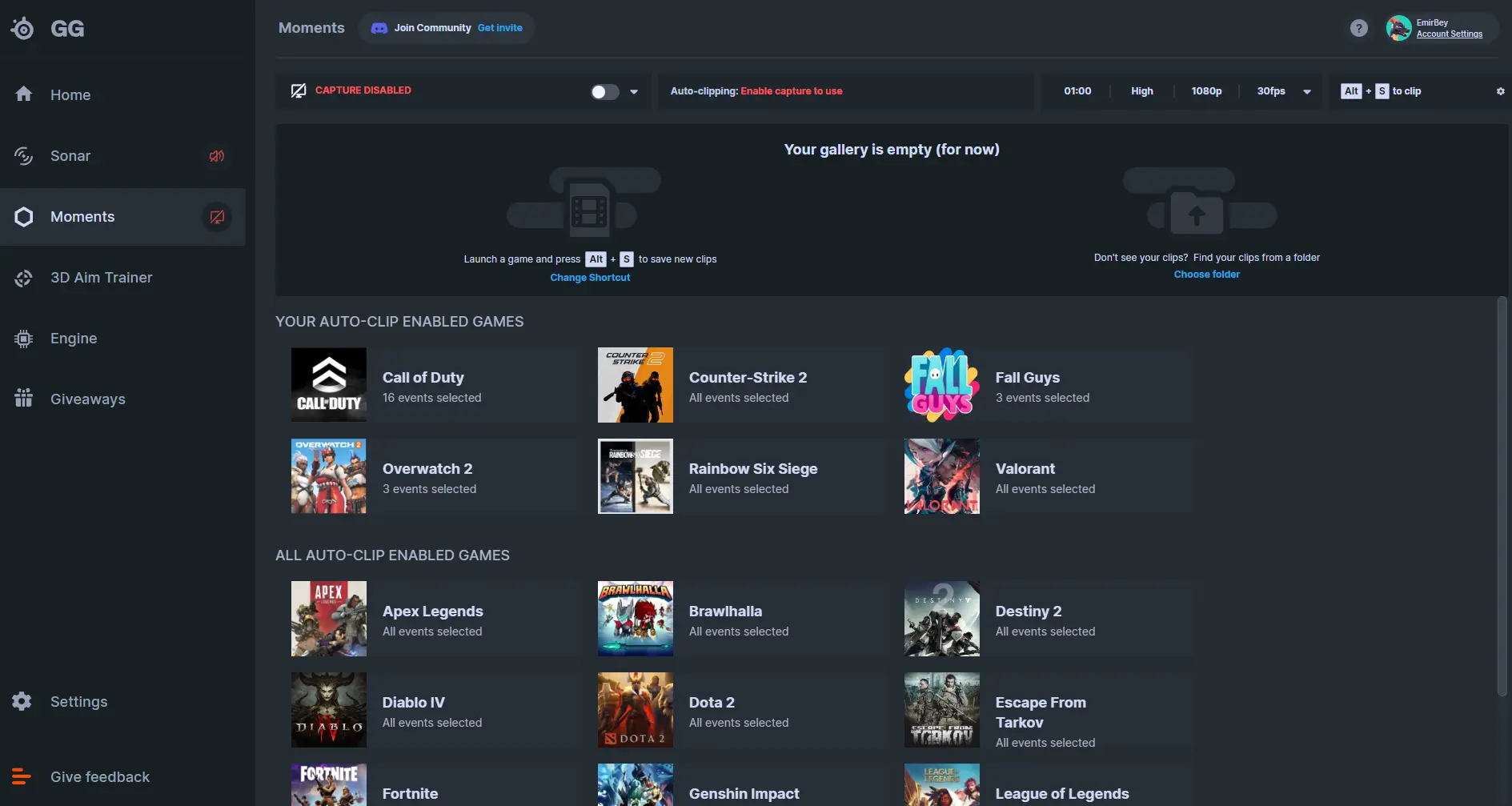The image size is (1512, 806).
Task: Open the Valorant game thumbnail
Action: tap(942, 476)
